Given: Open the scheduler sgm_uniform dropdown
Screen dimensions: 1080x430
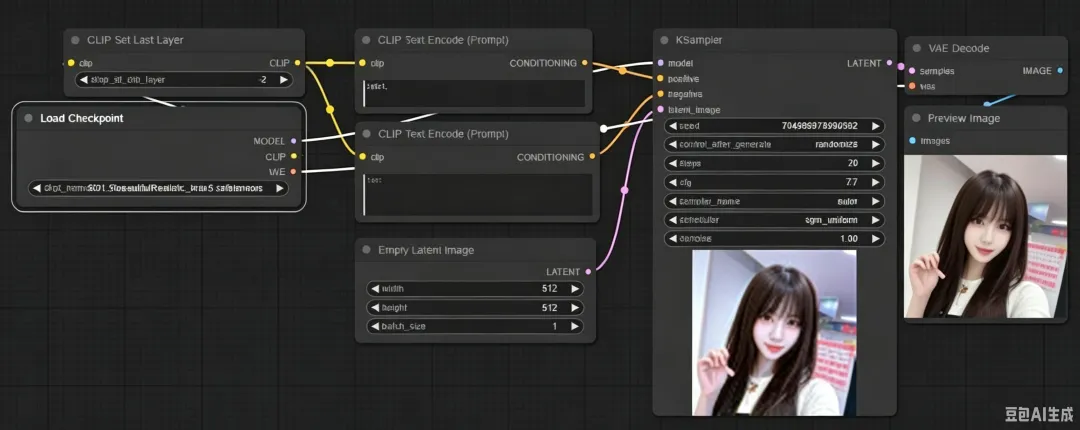Looking at the screenshot, I should 774,220.
